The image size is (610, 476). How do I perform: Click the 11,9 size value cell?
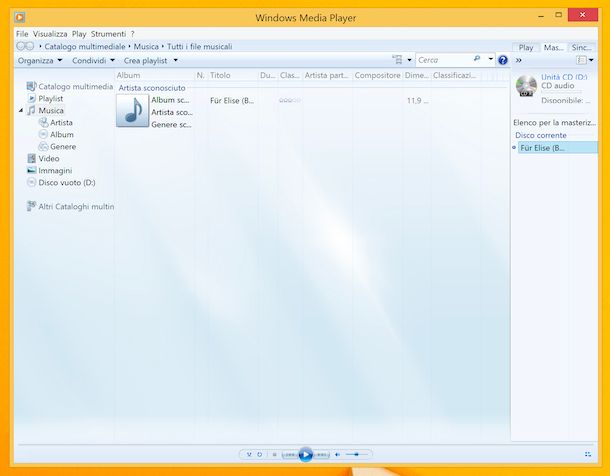point(417,101)
